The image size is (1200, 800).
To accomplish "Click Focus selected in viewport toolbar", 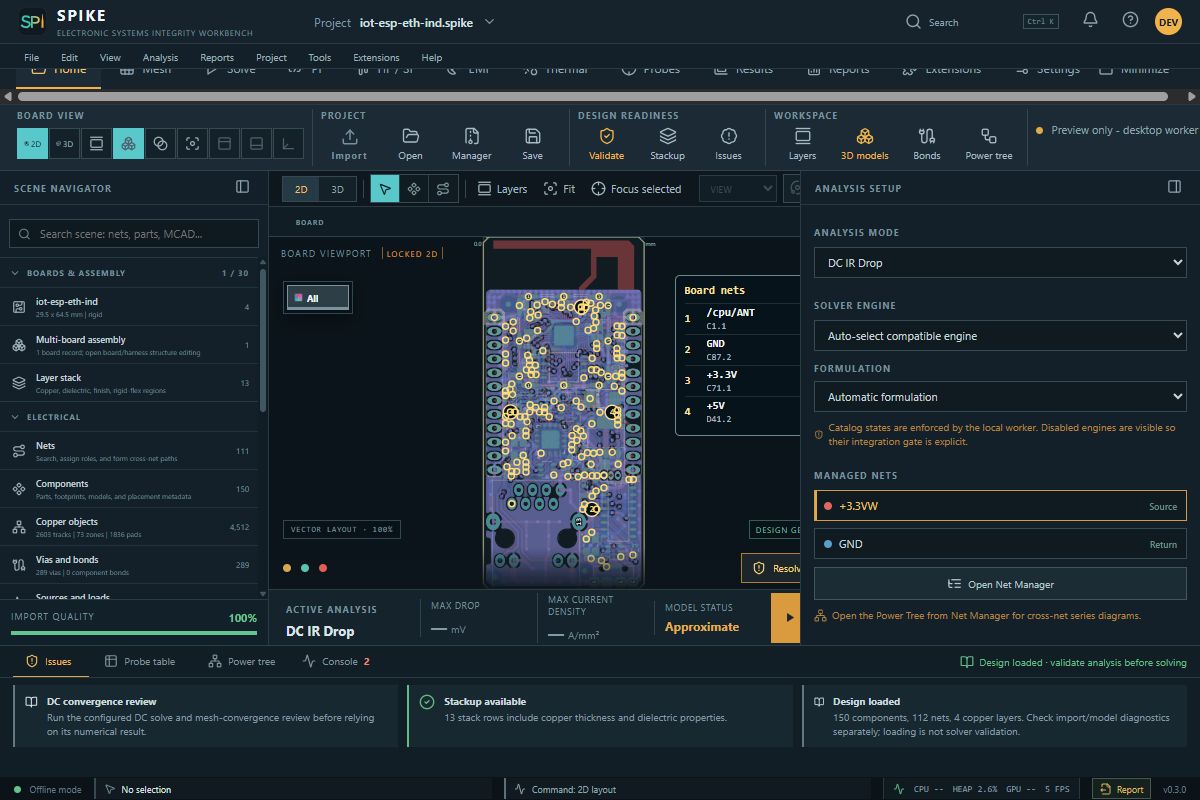I will click(636, 188).
